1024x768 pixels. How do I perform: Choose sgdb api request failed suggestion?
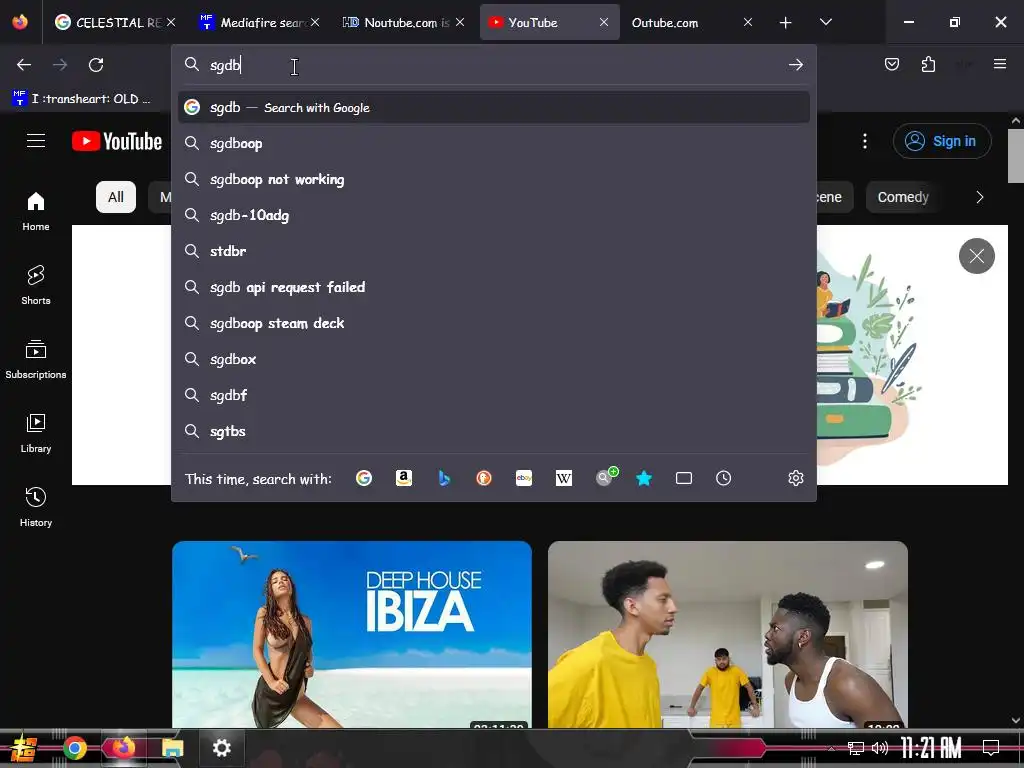(494, 287)
